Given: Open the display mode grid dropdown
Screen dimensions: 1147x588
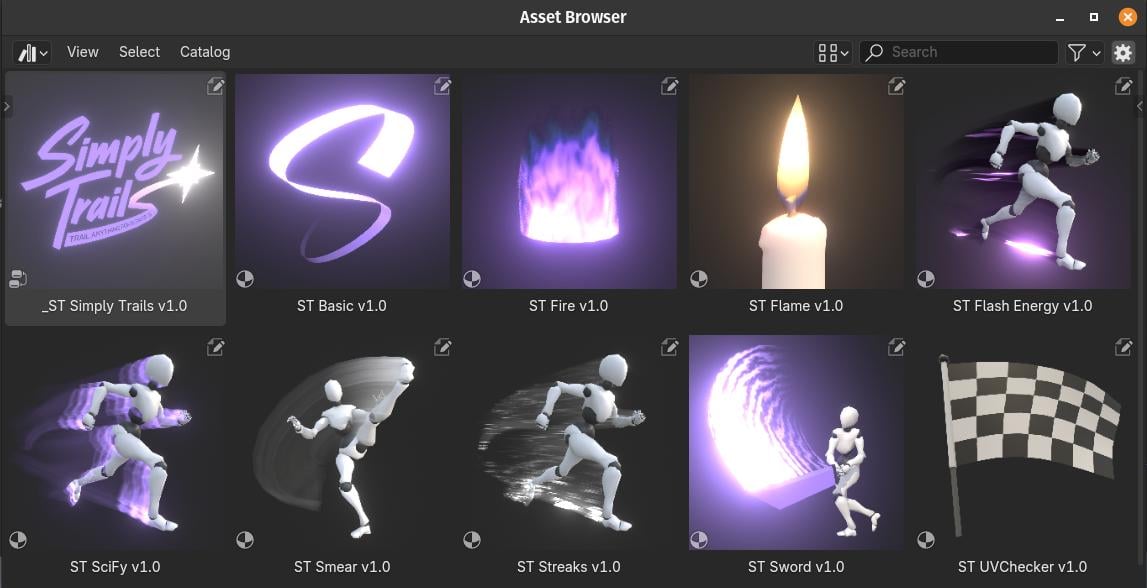Looking at the screenshot, I should point(833,52).
